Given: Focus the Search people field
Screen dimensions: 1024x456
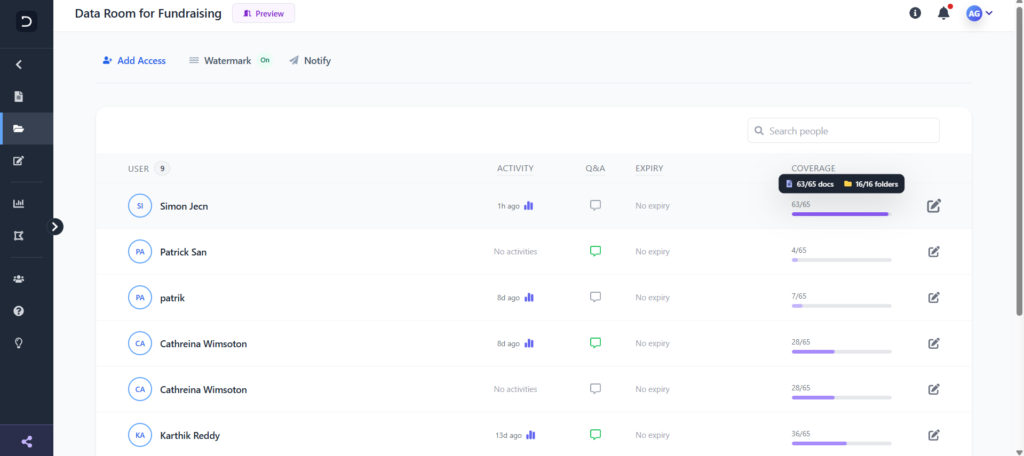Looking at the screenshot, I should tap(843, 131).
